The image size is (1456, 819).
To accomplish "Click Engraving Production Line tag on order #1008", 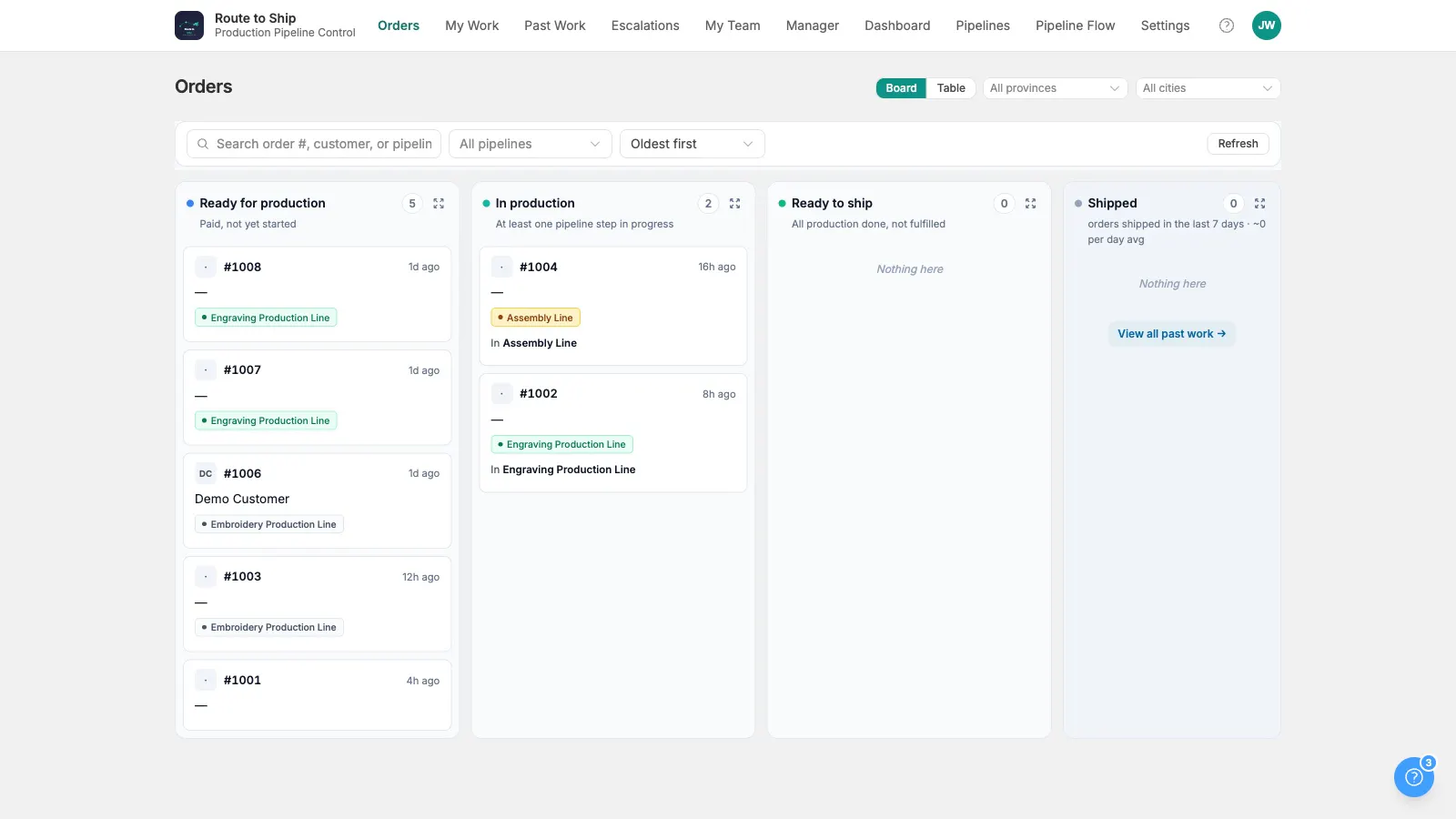I will (266, 318).
